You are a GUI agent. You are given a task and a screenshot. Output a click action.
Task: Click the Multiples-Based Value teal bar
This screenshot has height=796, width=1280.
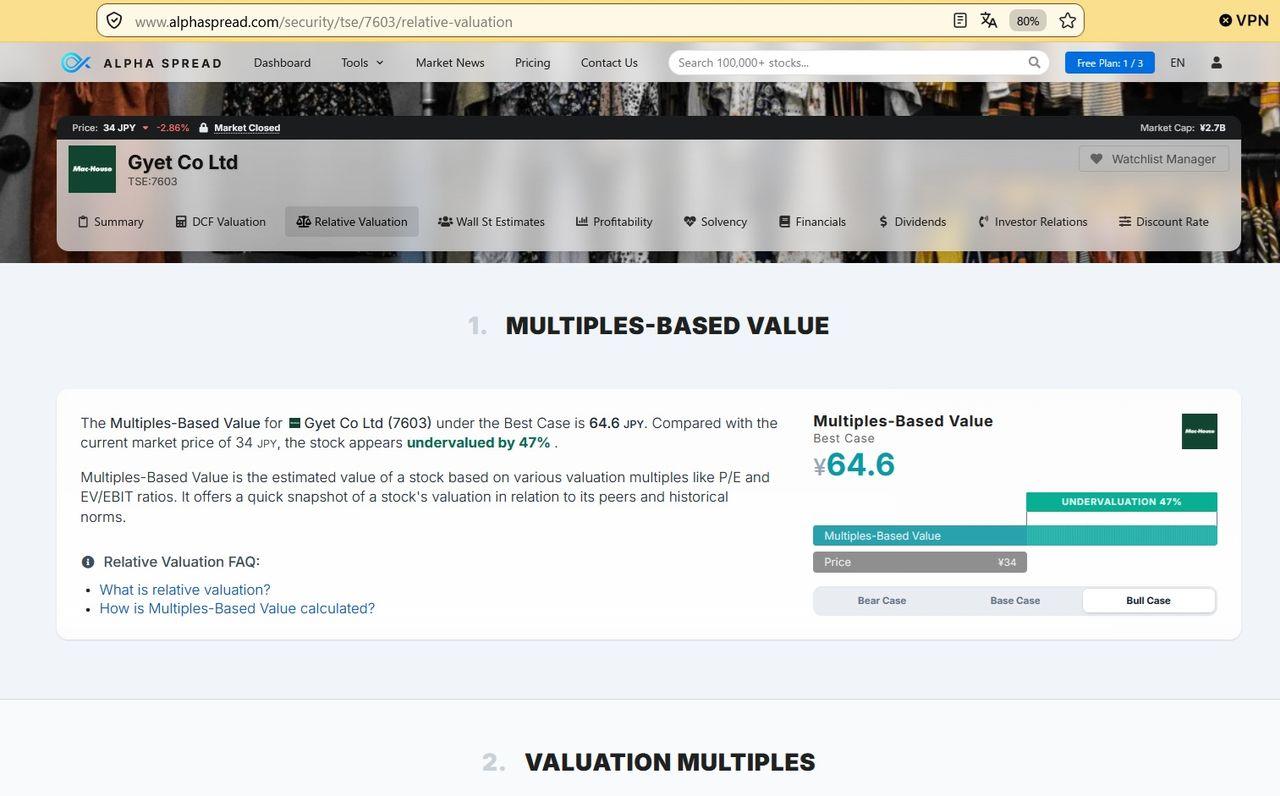pyautogui.click(x=1015, y=536)
